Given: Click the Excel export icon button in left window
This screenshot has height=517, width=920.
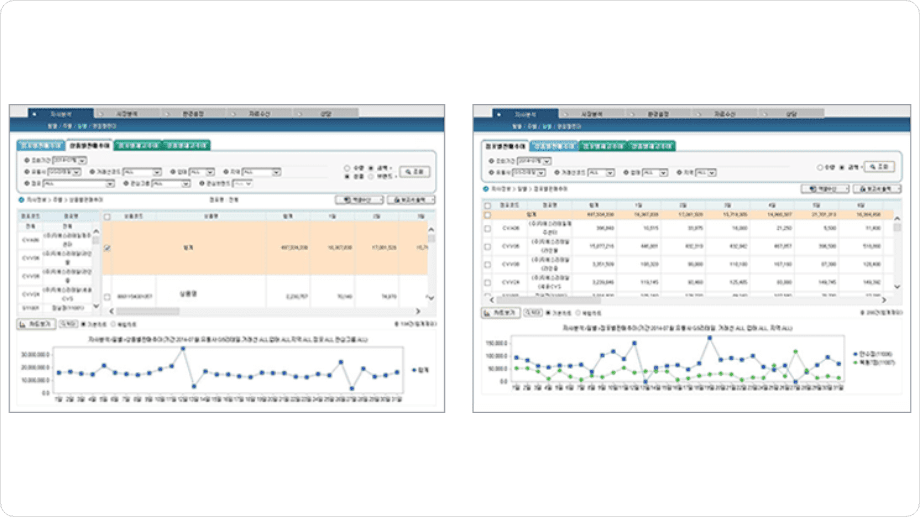Looking at the screenshot, I should pos(359,200).
